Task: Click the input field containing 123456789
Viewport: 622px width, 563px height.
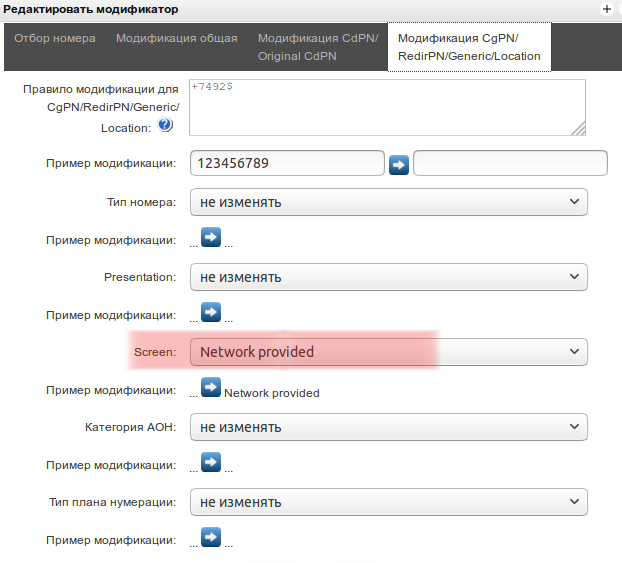Action: [287, 163]
